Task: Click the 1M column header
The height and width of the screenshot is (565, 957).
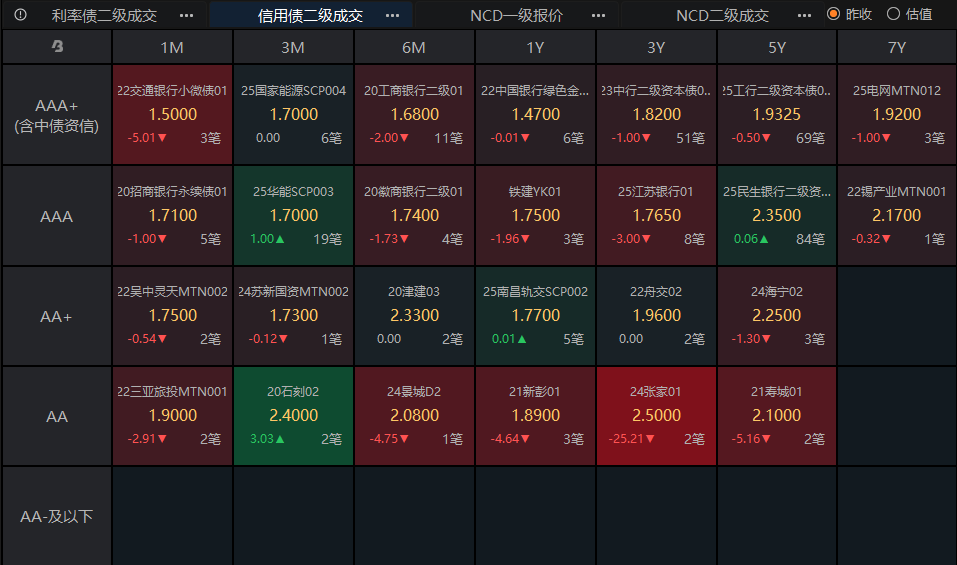Action: click(x=172, y=47)
